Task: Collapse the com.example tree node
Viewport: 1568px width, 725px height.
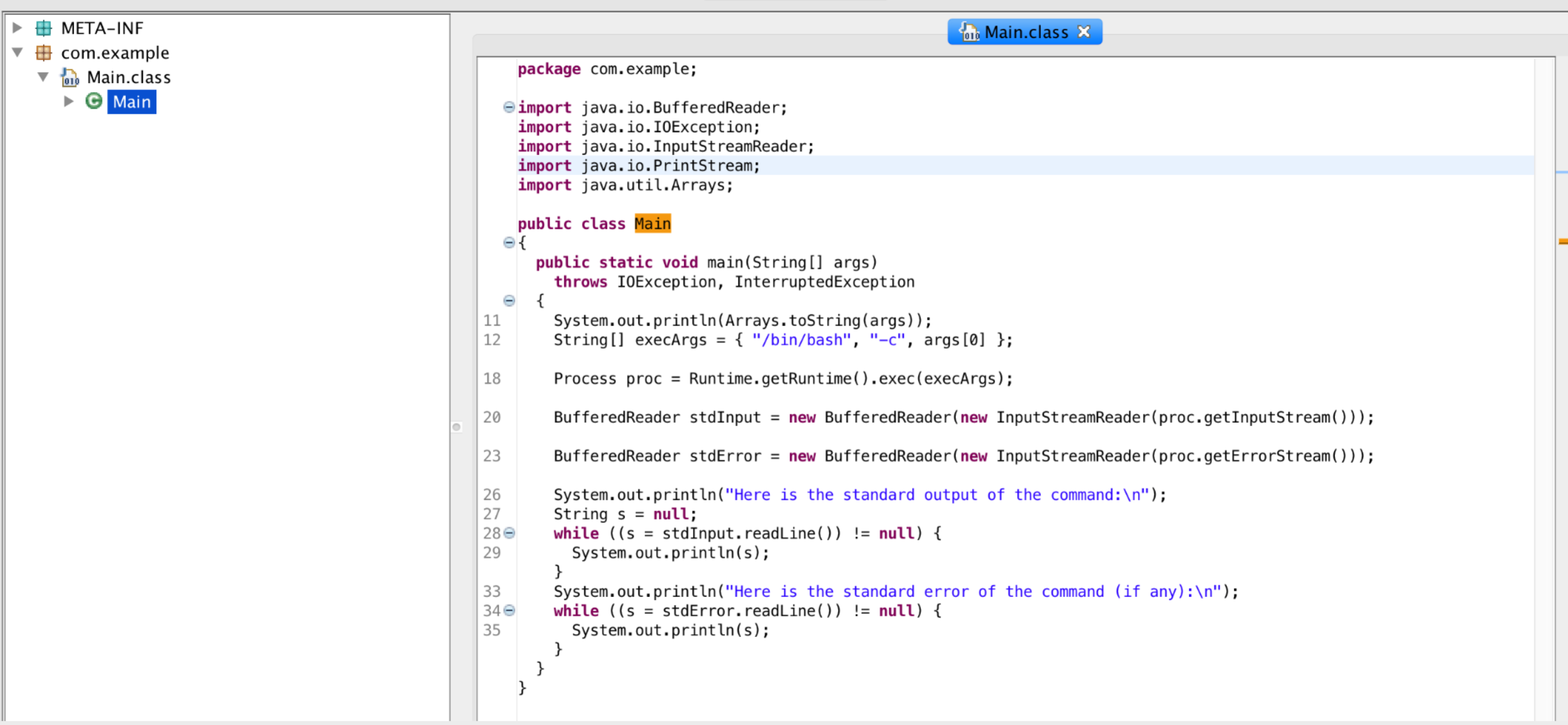Action: click(x=17, y=53)
